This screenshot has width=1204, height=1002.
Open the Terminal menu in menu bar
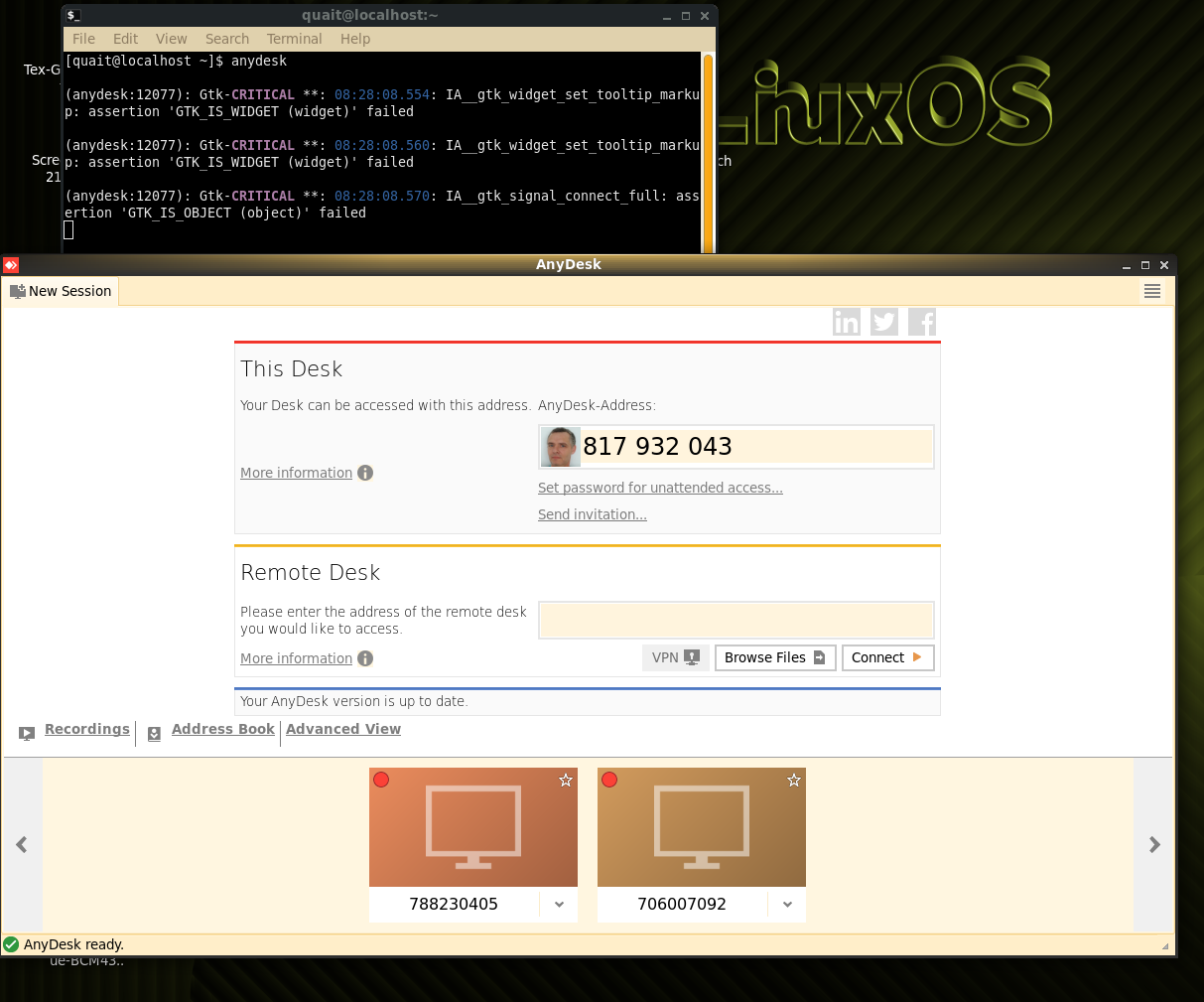click(x=294, y=39)
